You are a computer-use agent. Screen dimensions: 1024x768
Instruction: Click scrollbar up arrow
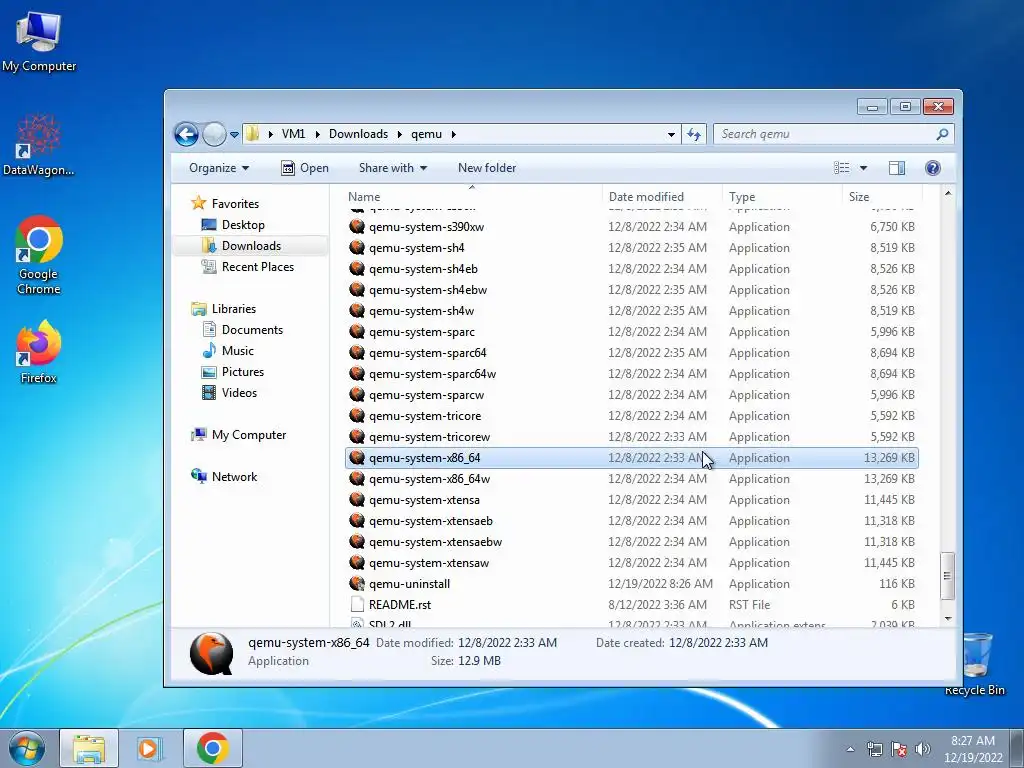[948, 194]
